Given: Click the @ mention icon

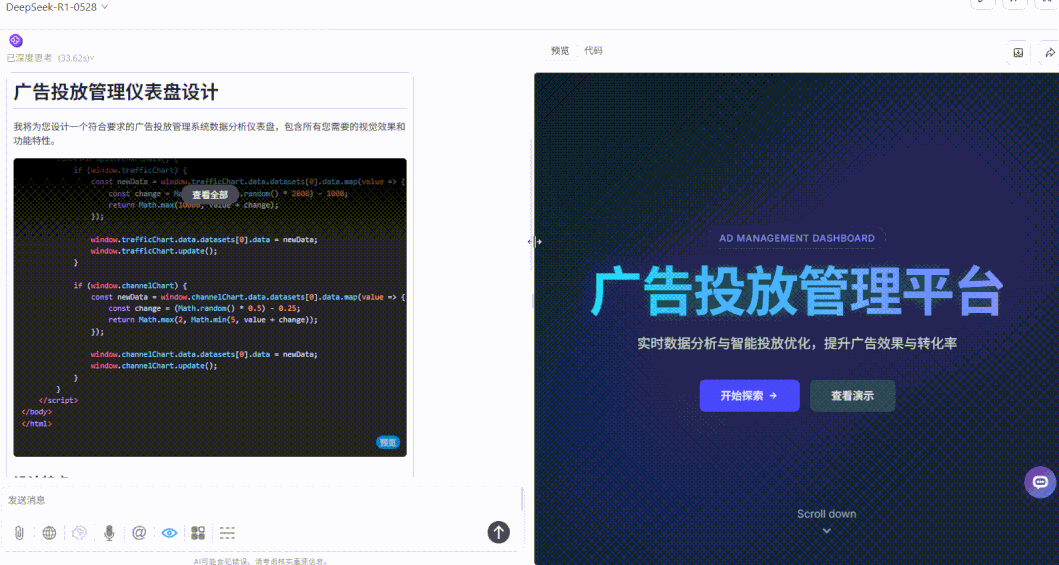Looking at the screenshot, I should (139, 533).
